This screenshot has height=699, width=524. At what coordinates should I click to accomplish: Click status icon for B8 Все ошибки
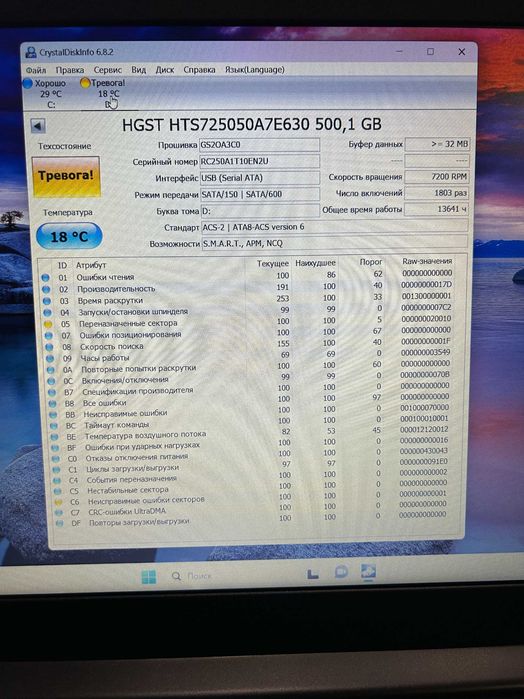[53, 403]
